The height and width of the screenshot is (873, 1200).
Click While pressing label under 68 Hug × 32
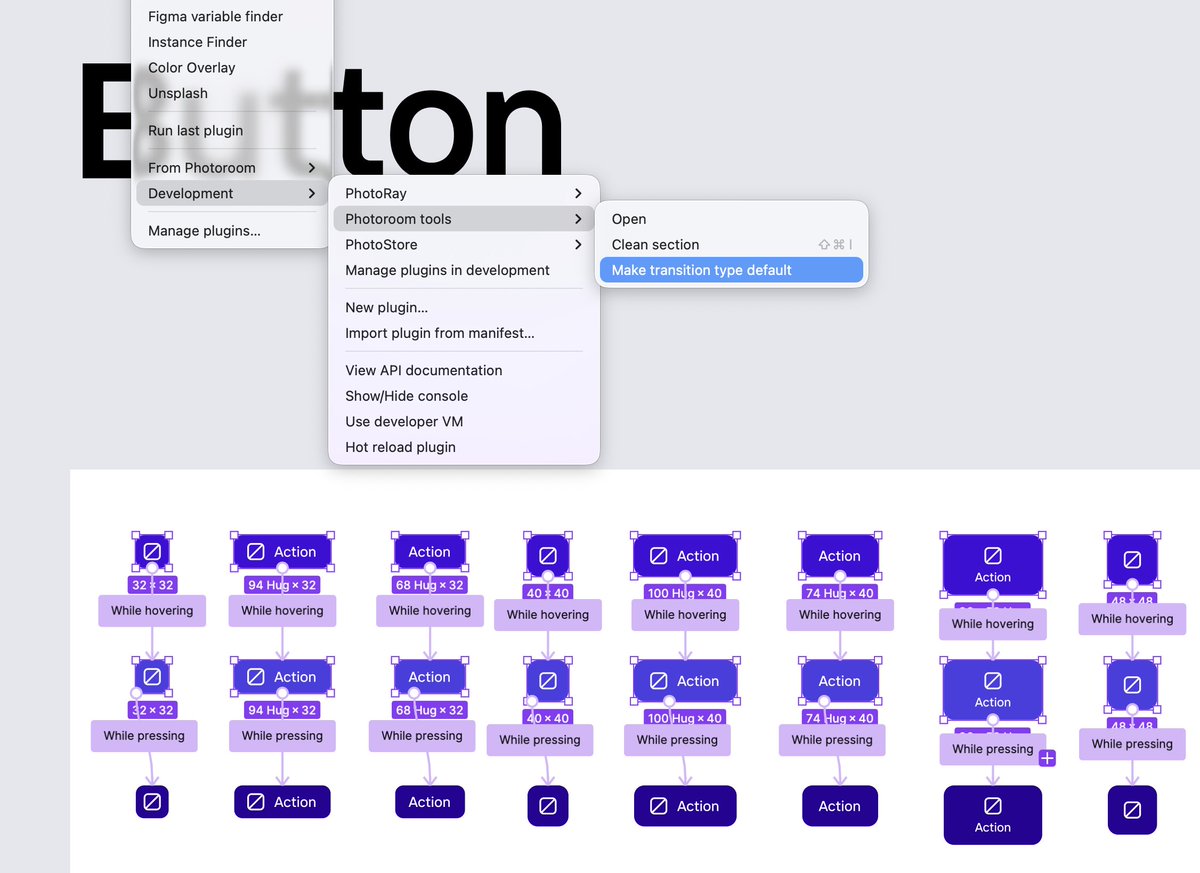tap(422, 736)
